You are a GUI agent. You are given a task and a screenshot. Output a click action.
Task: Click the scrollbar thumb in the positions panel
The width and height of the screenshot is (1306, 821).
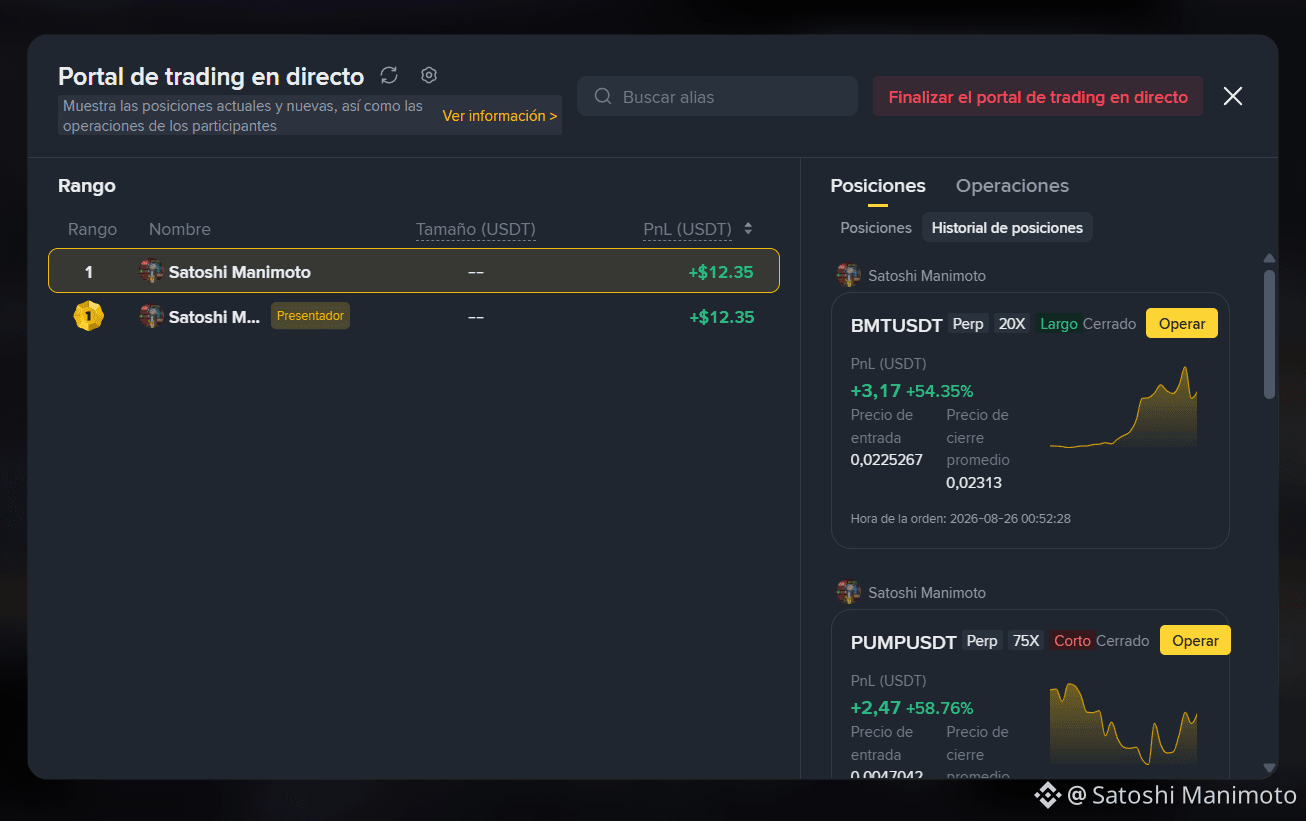tap(1270, 334)
